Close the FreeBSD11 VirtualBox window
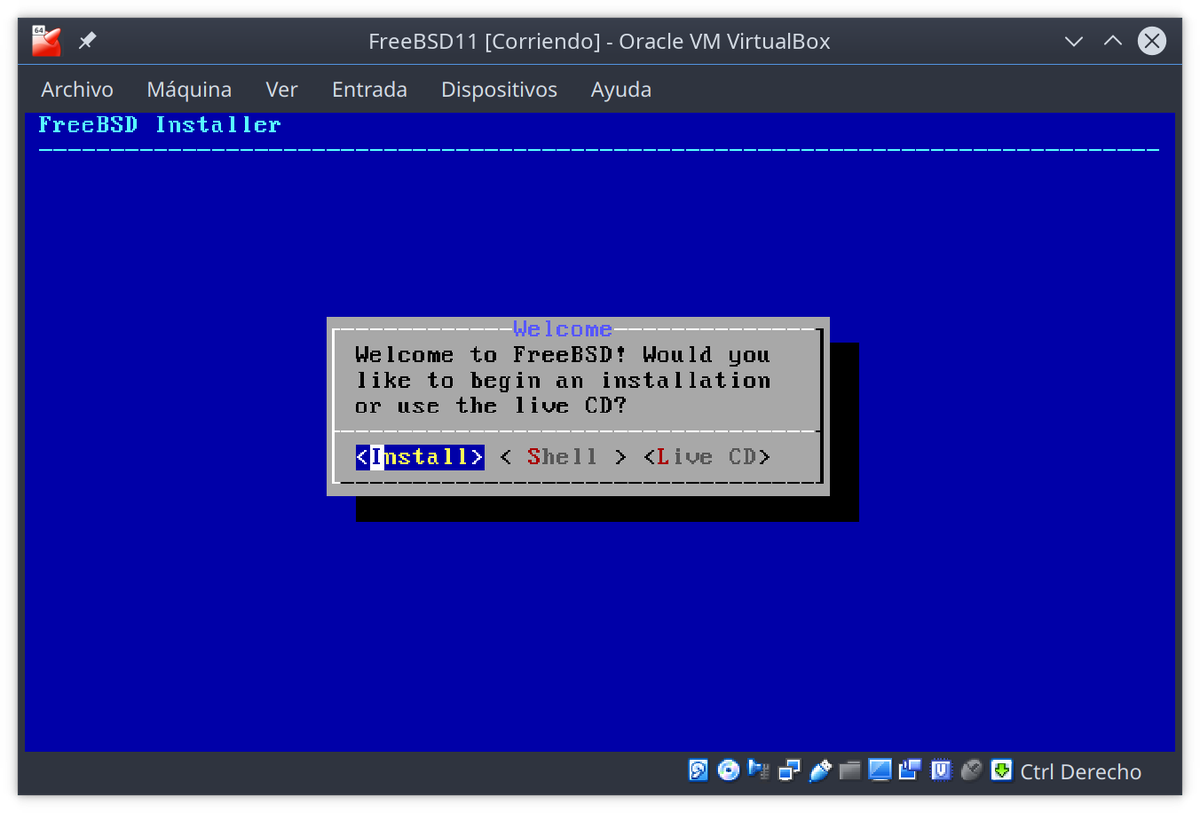The image size is (1200, 813). point(1152,41)
